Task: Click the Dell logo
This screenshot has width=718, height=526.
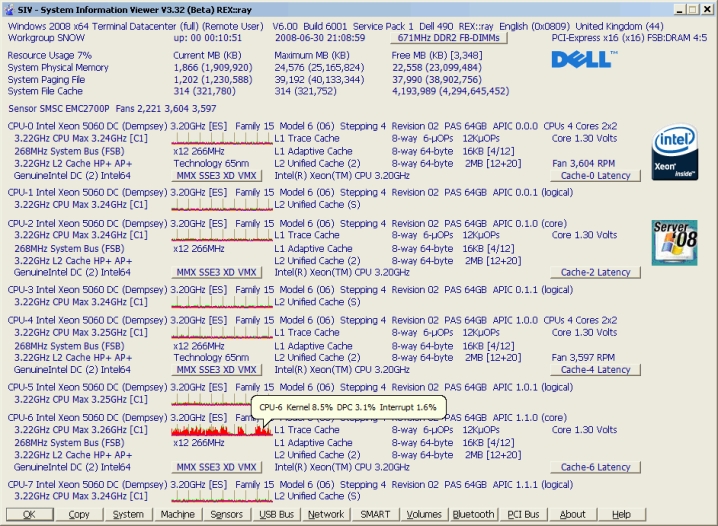Action: tap(582, 59)
